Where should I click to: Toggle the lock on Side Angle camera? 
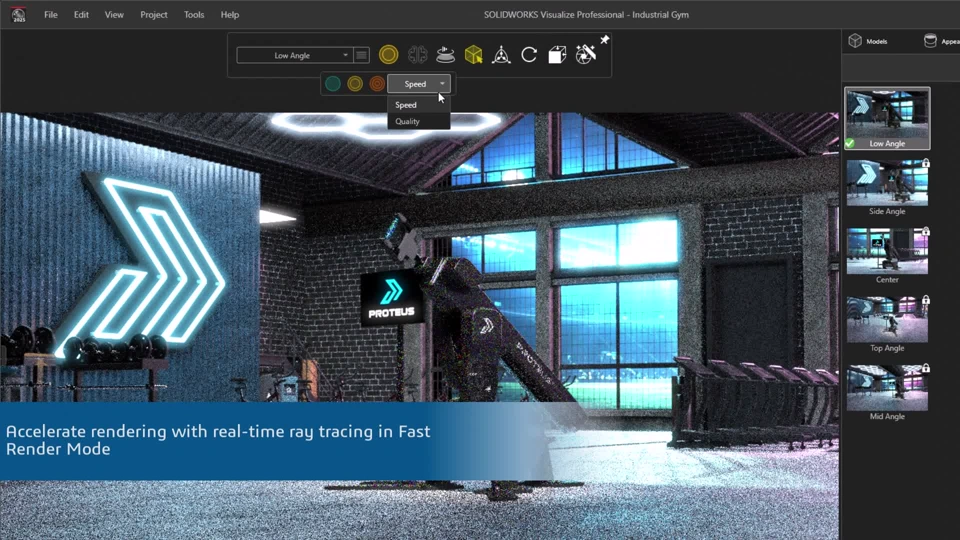pyautogui.click(x=926, y=163)
